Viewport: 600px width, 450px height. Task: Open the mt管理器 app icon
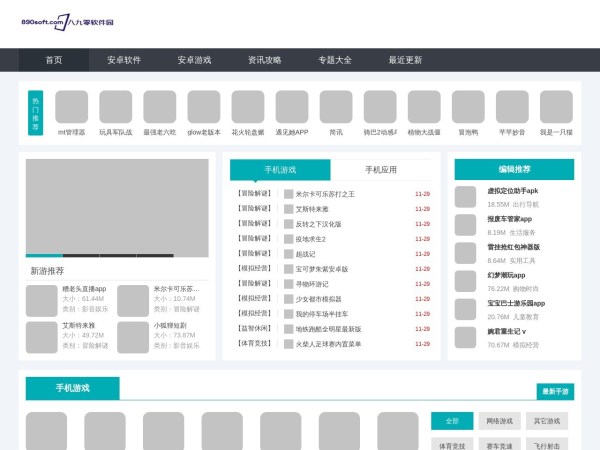click(71, 107)
